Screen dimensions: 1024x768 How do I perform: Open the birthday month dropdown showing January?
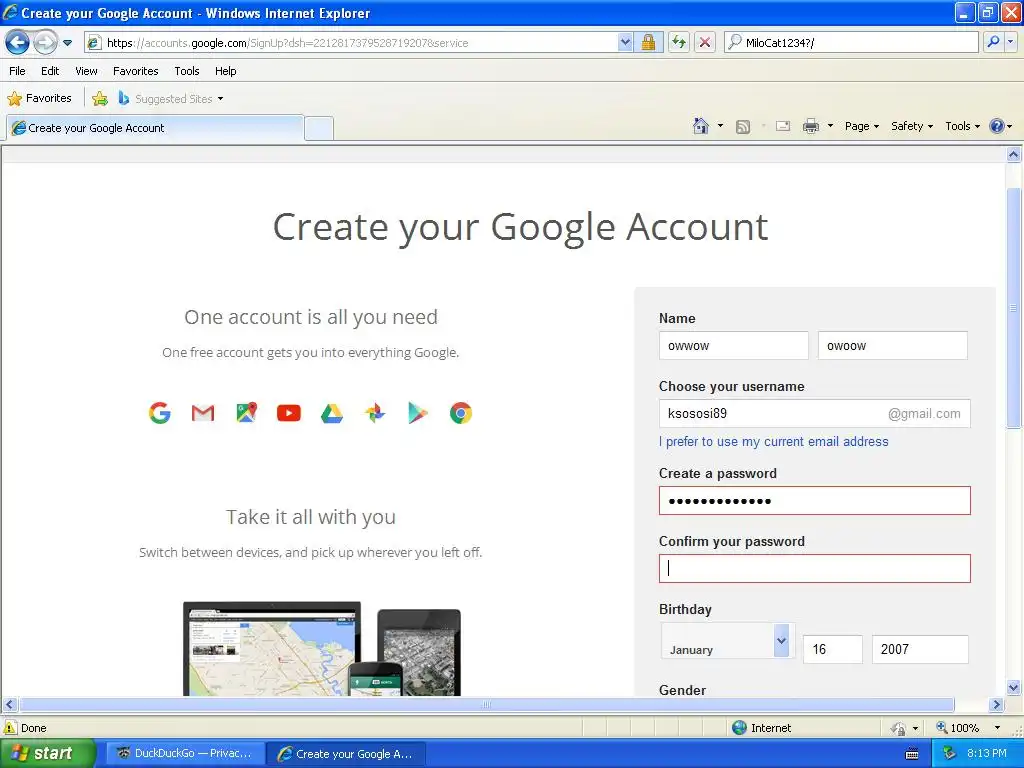coord(726,642)
